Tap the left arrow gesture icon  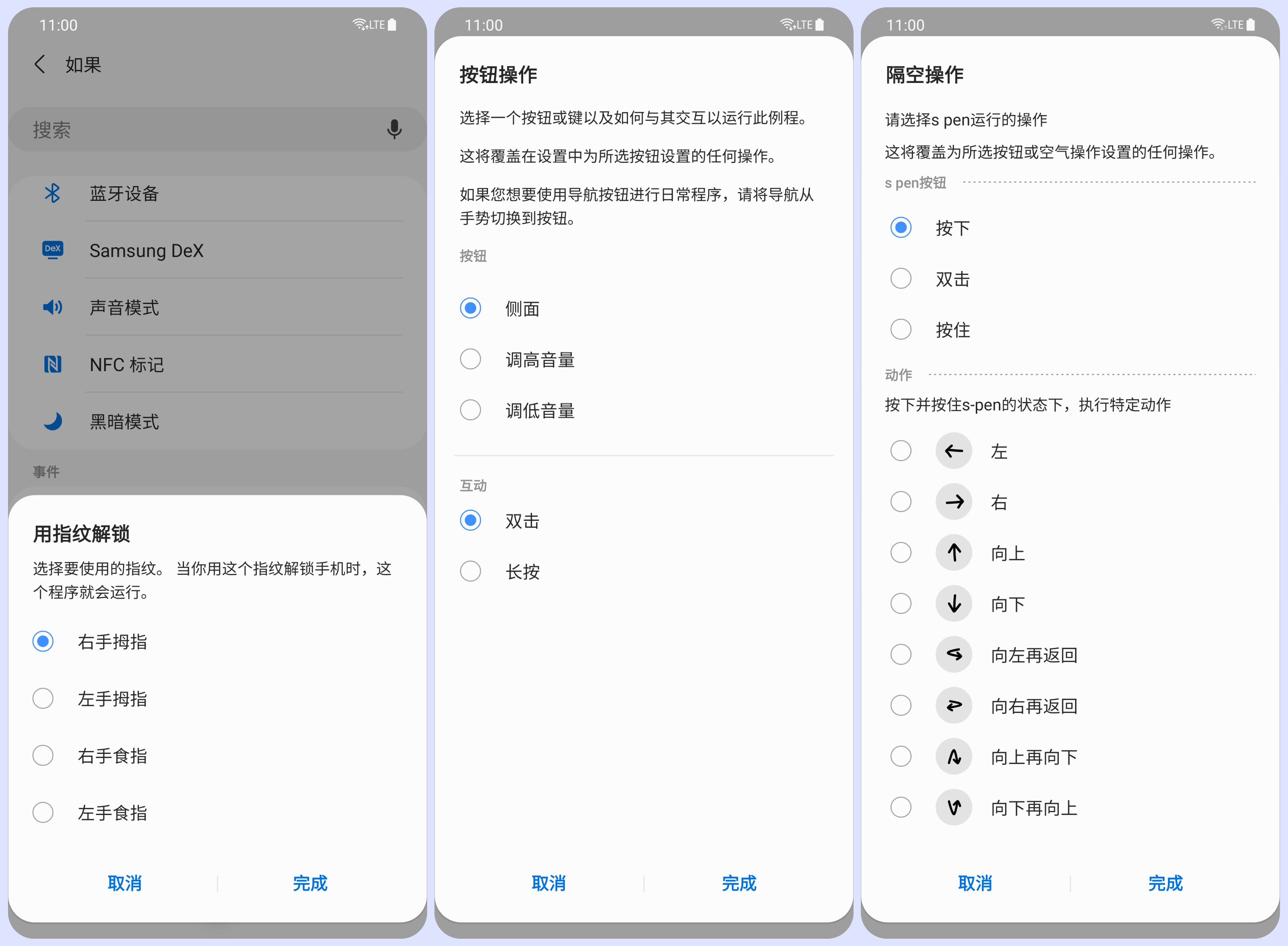(954, 451)
